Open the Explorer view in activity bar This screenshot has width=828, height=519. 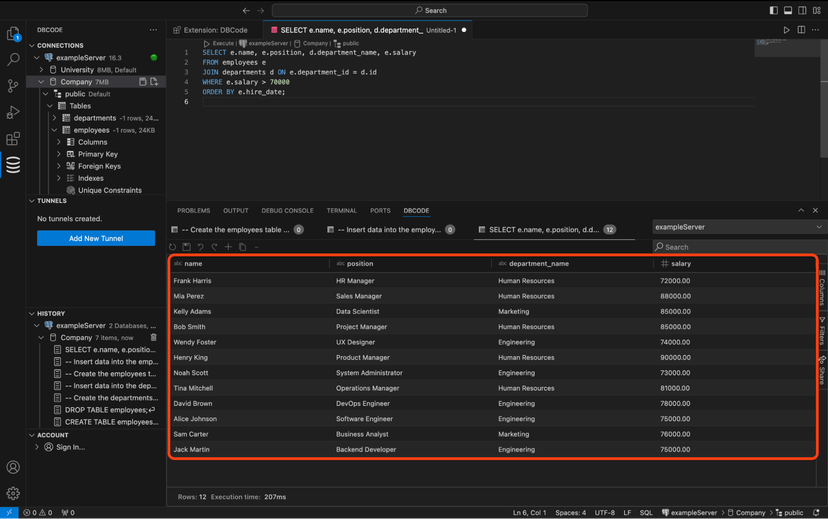[x=13, y=34]
